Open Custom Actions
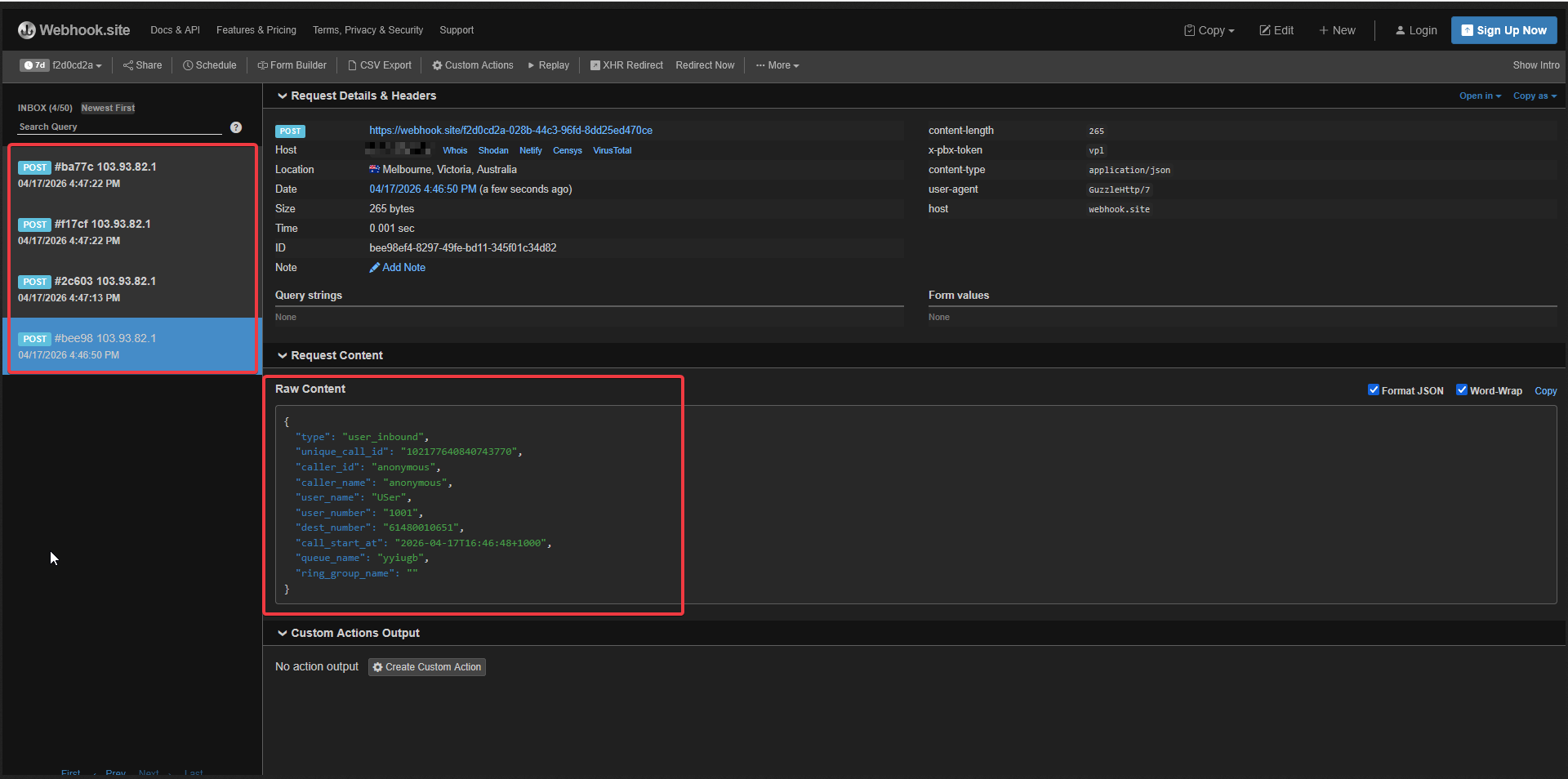1568x779 pixels. tap(473, 65)
